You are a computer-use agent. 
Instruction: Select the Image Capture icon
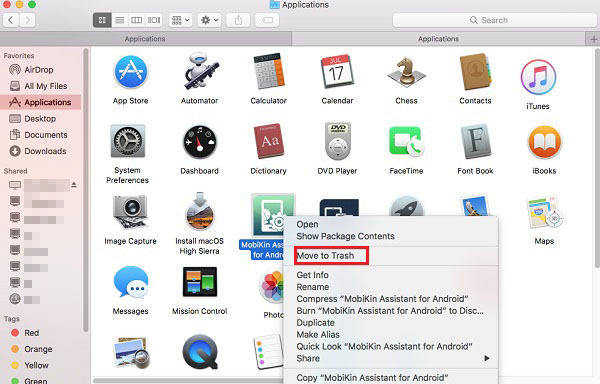[130, 212]
